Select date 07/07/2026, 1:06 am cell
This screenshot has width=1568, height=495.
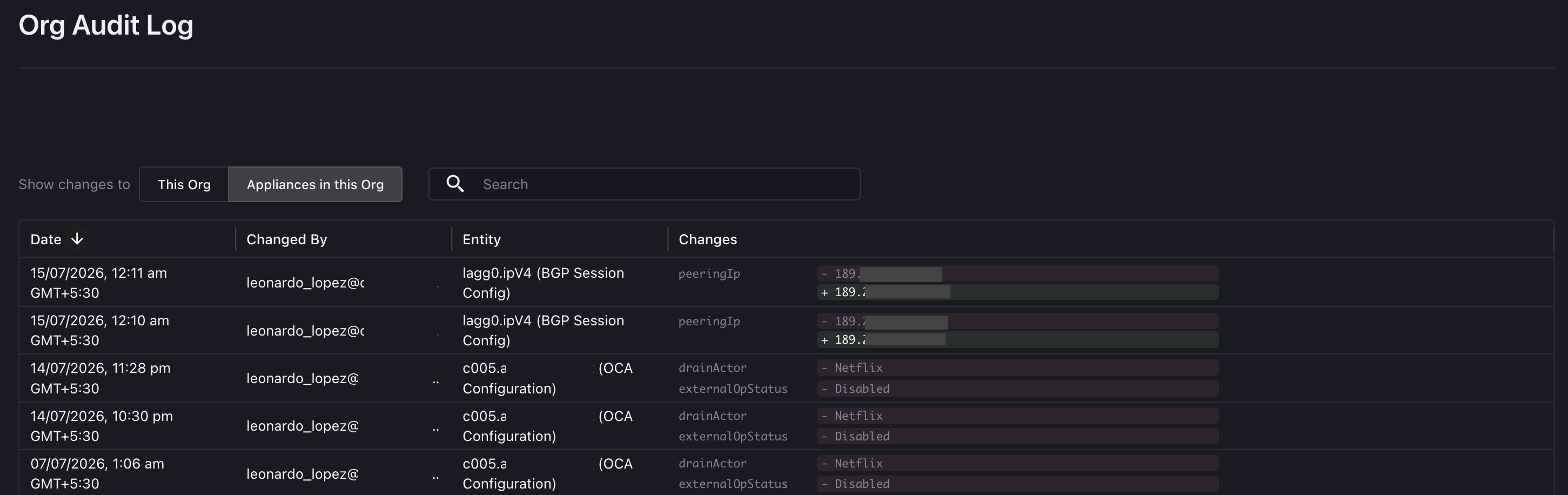[97, 473]
